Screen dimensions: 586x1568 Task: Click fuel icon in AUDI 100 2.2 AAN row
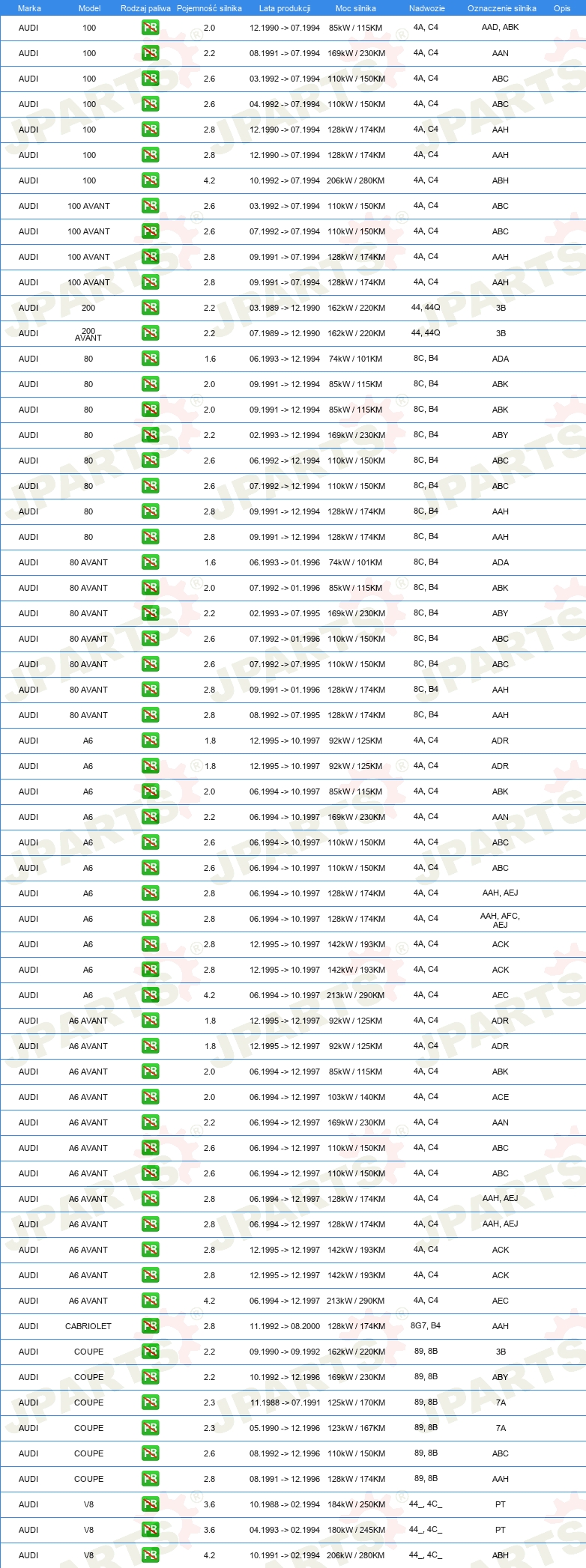[x=150, y=53]
